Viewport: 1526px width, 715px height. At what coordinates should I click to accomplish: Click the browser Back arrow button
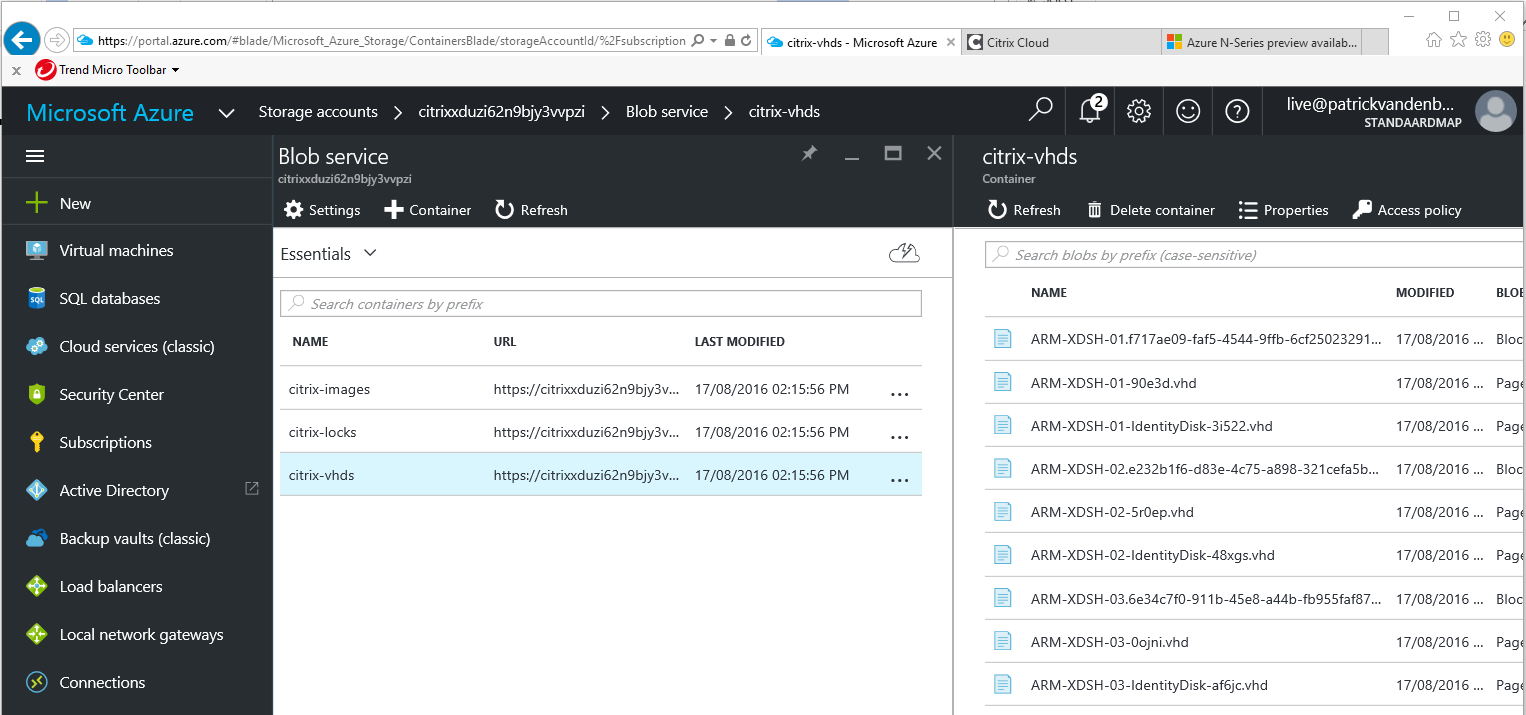click(x=22, y=40)
